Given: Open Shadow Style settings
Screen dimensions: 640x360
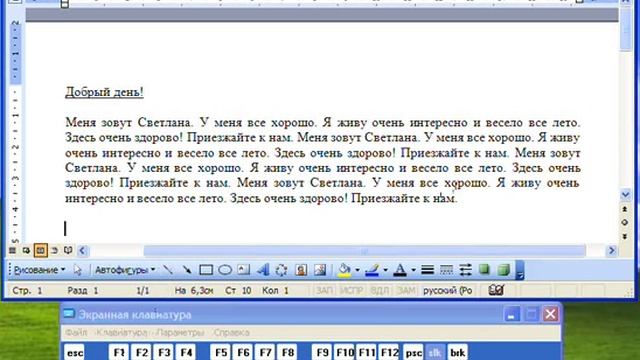Looking at the screenshot, I should 484,270.
